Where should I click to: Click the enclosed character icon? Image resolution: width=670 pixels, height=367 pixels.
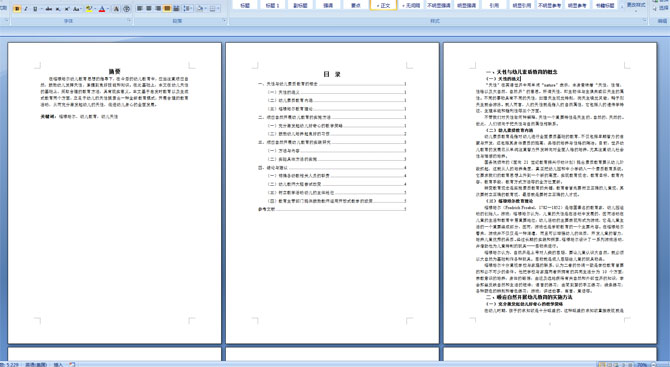click(x=126, y=9)
